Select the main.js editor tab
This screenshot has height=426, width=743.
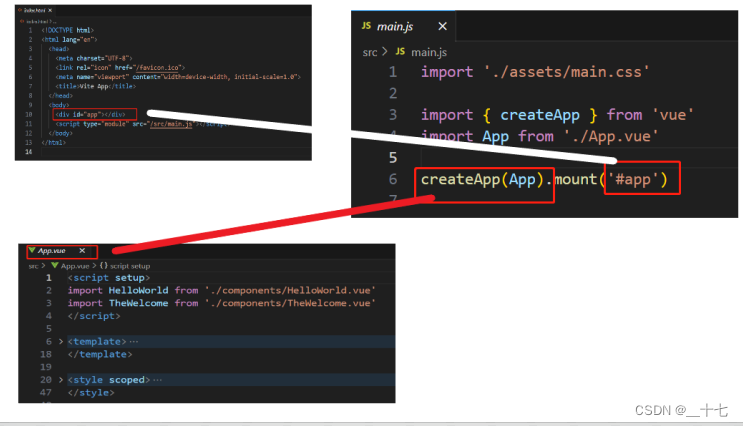403,26
